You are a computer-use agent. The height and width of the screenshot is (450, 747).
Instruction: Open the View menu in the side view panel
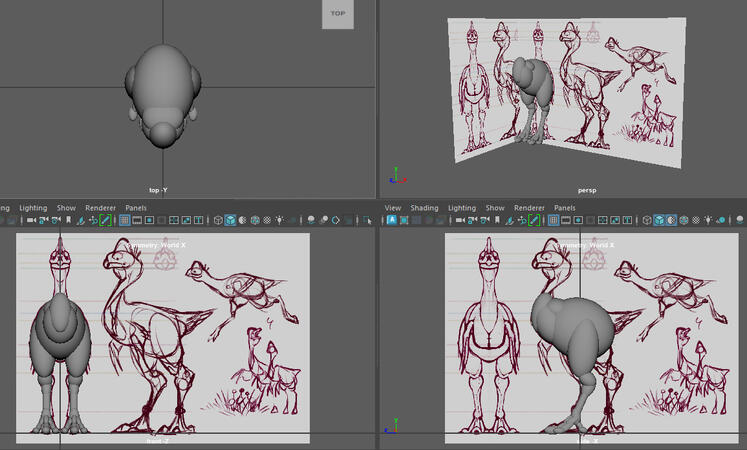click(x=393, y=208)
